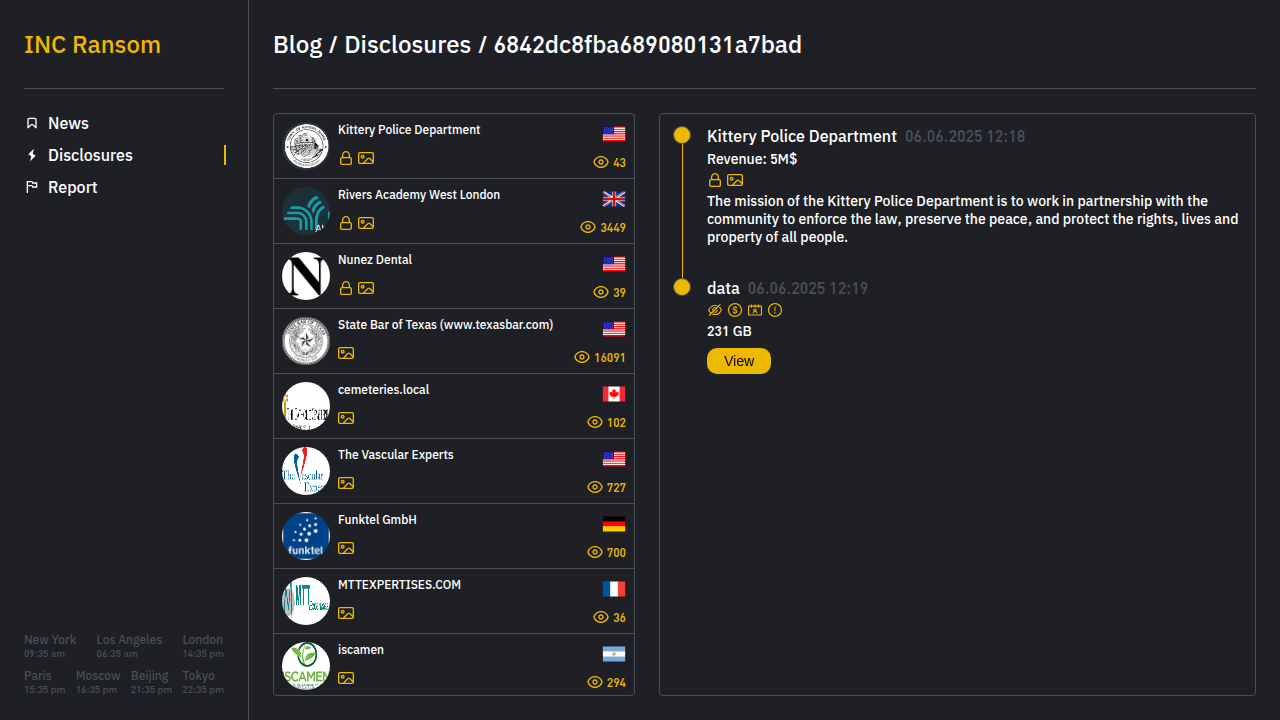Click The Vascular Experts logo thumbnail
The image size is (1280, 720).
coord(306,471)
